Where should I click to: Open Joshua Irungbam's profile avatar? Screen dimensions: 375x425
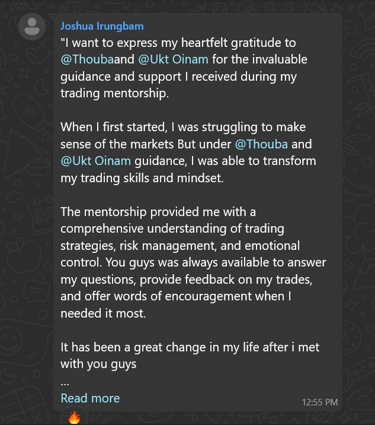[32, 27]
